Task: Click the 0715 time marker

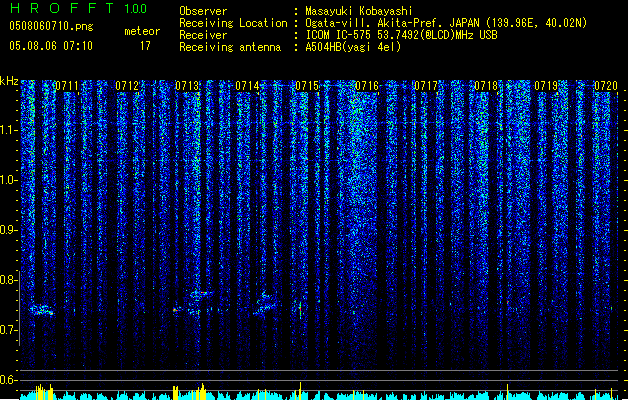Action: [x=307, y=86]
